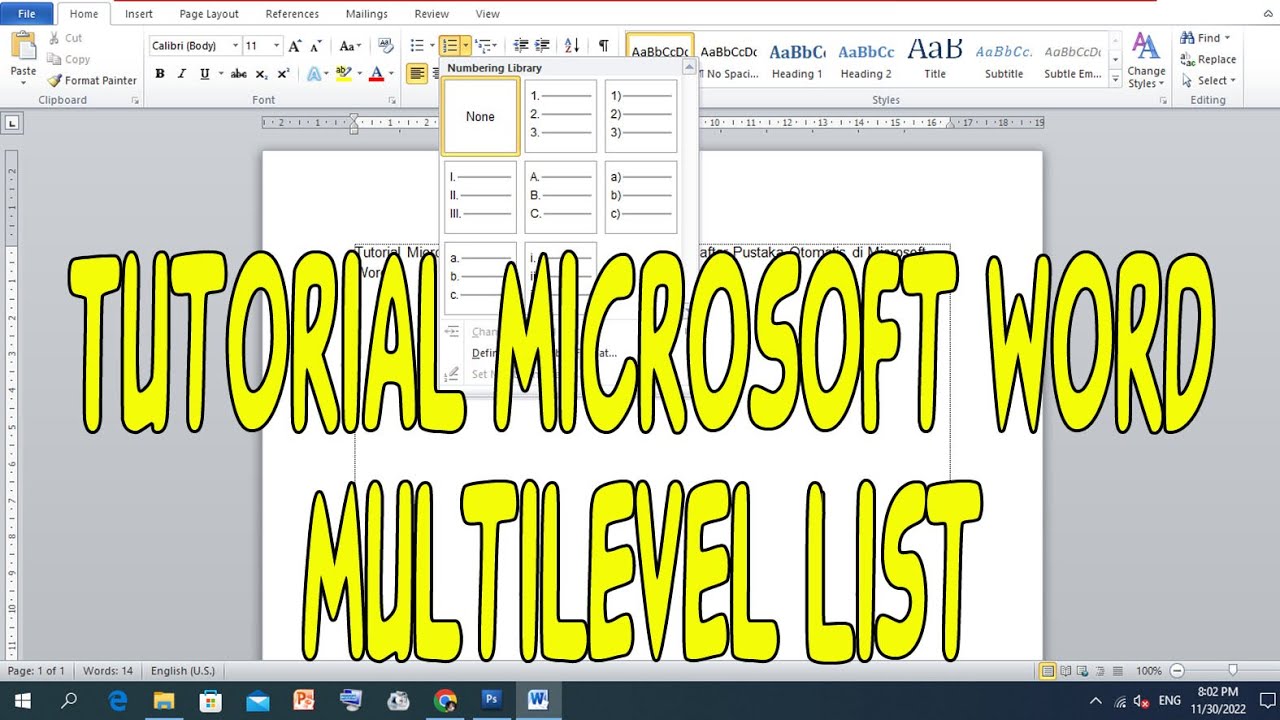Open the Font name dropdown
Screen dimensions: 1280x720
click(x=236, y=46)
